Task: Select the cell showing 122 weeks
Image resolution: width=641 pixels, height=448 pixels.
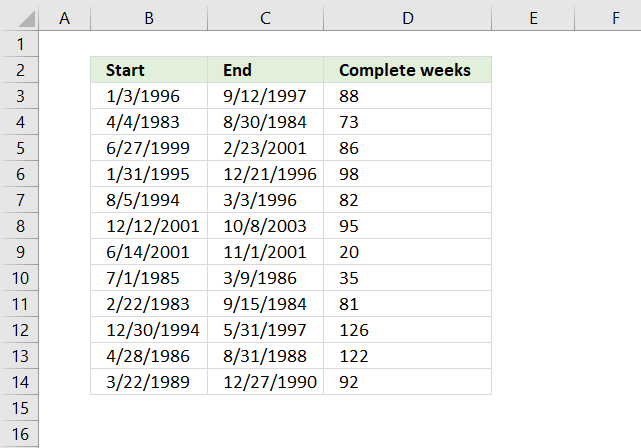Action: pyautogui.click(x=408, y=356)
